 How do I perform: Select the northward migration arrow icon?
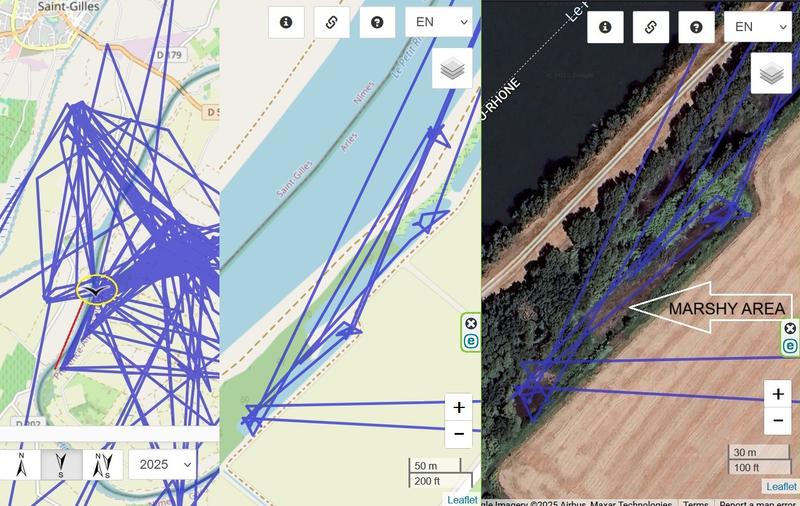tap(21, 465)
